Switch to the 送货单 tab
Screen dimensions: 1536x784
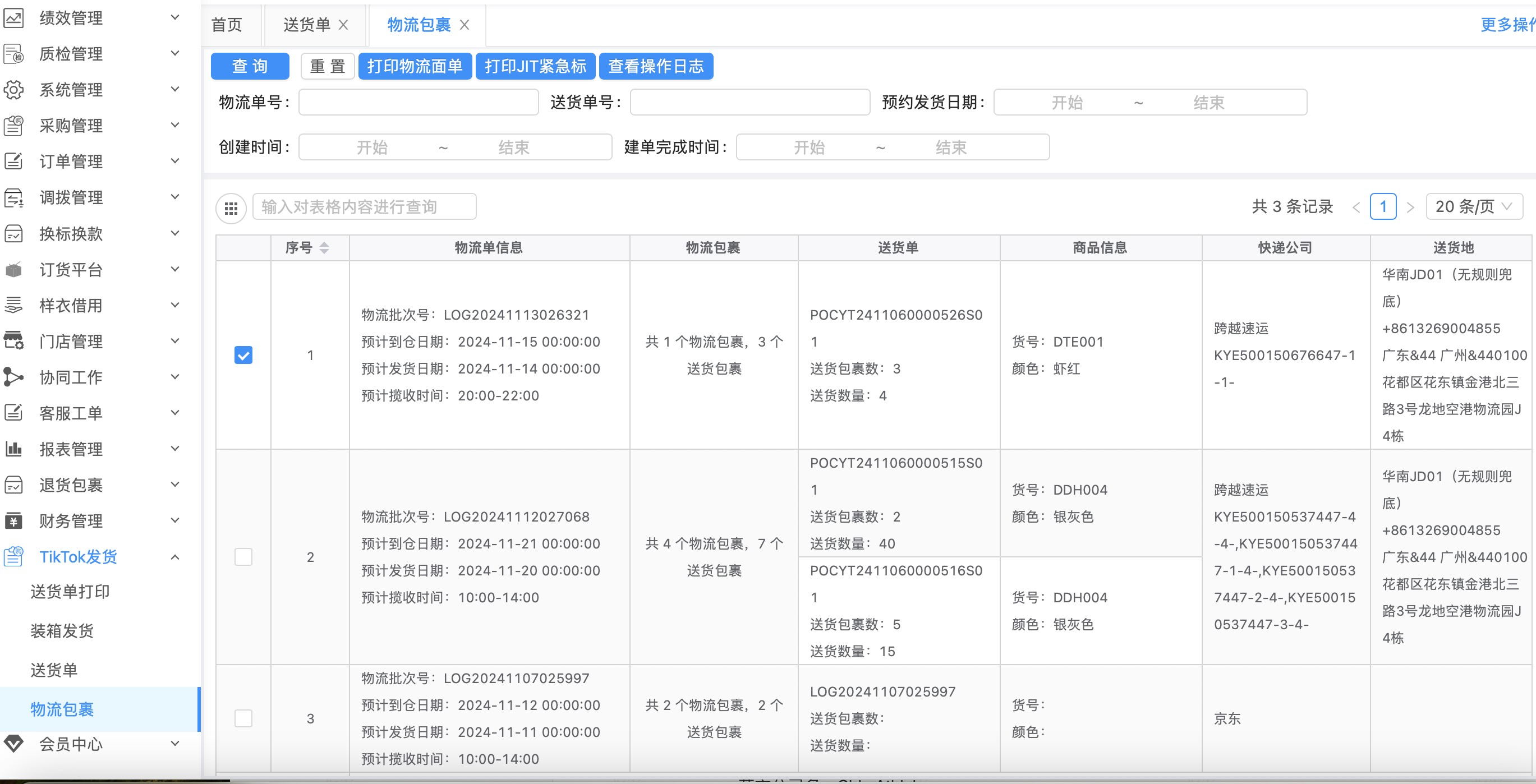coord(306,25)
